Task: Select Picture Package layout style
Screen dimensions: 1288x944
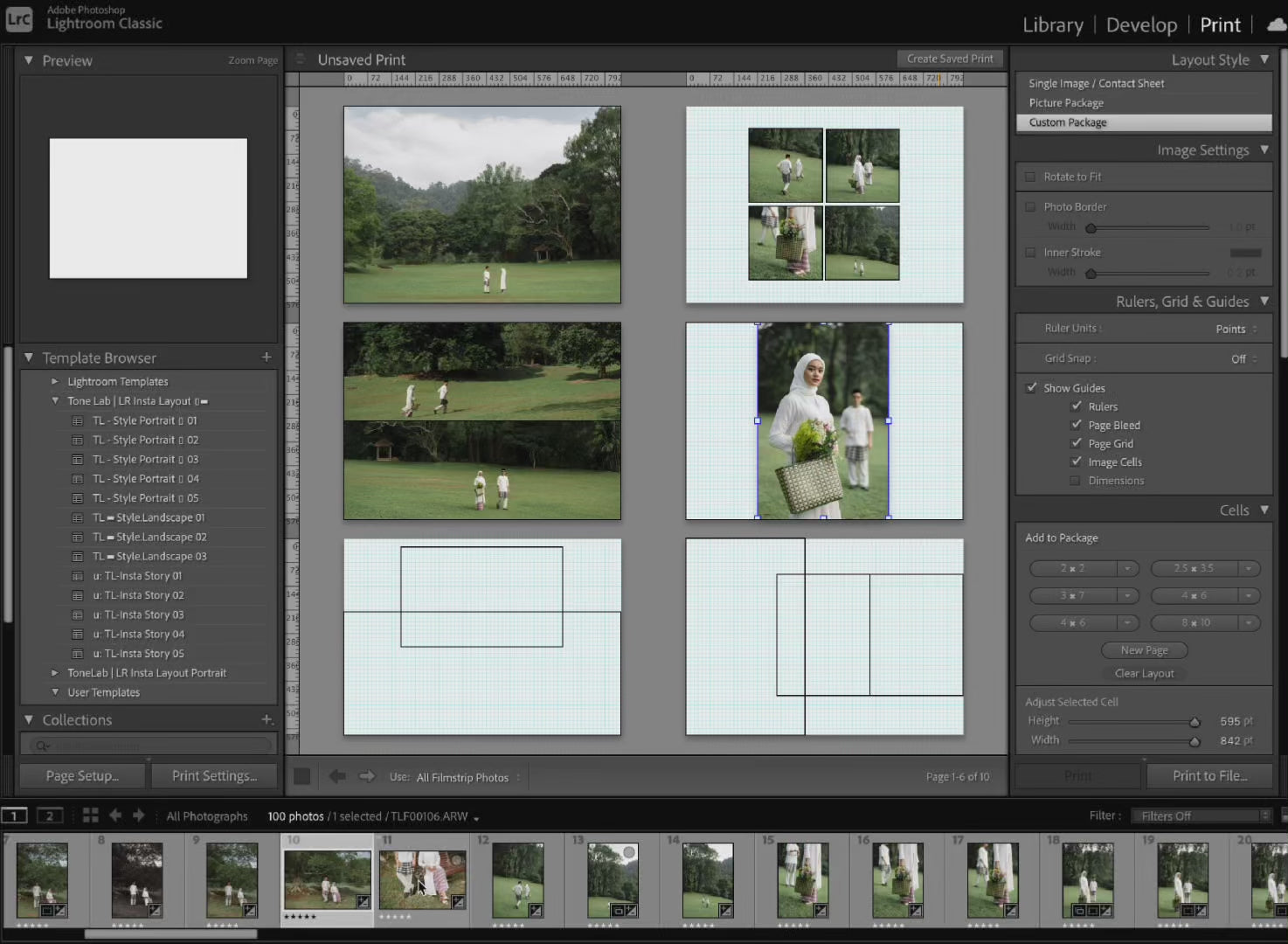Action: click(x=1066, y=102)
